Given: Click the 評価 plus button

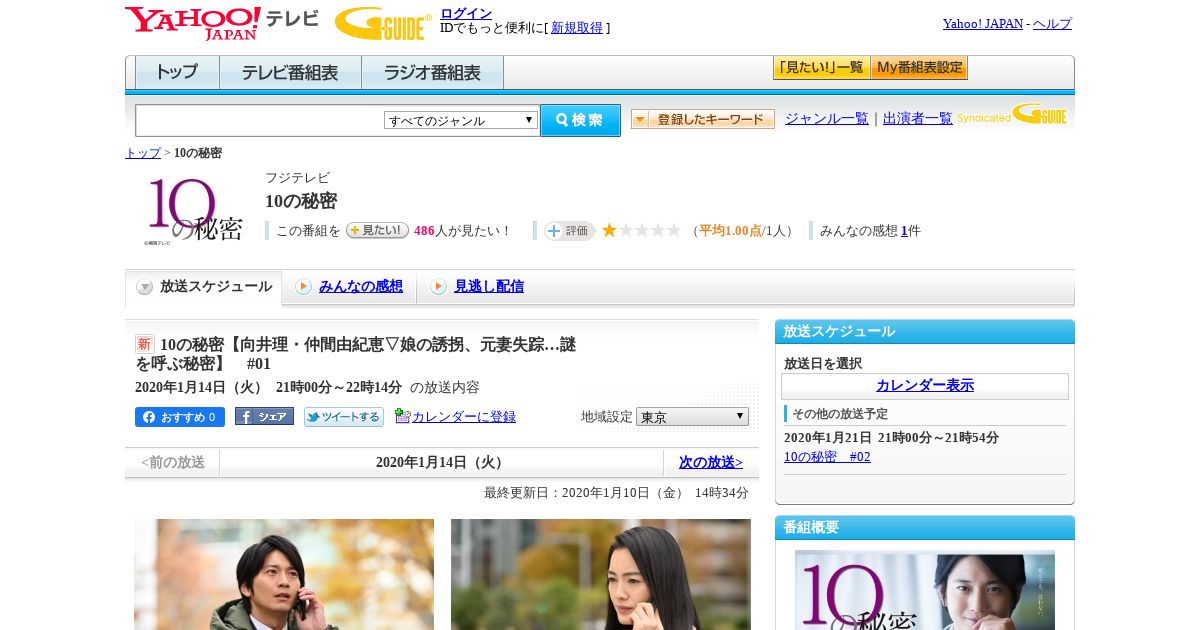Looking at the screenshot, I should click(569, 231).
